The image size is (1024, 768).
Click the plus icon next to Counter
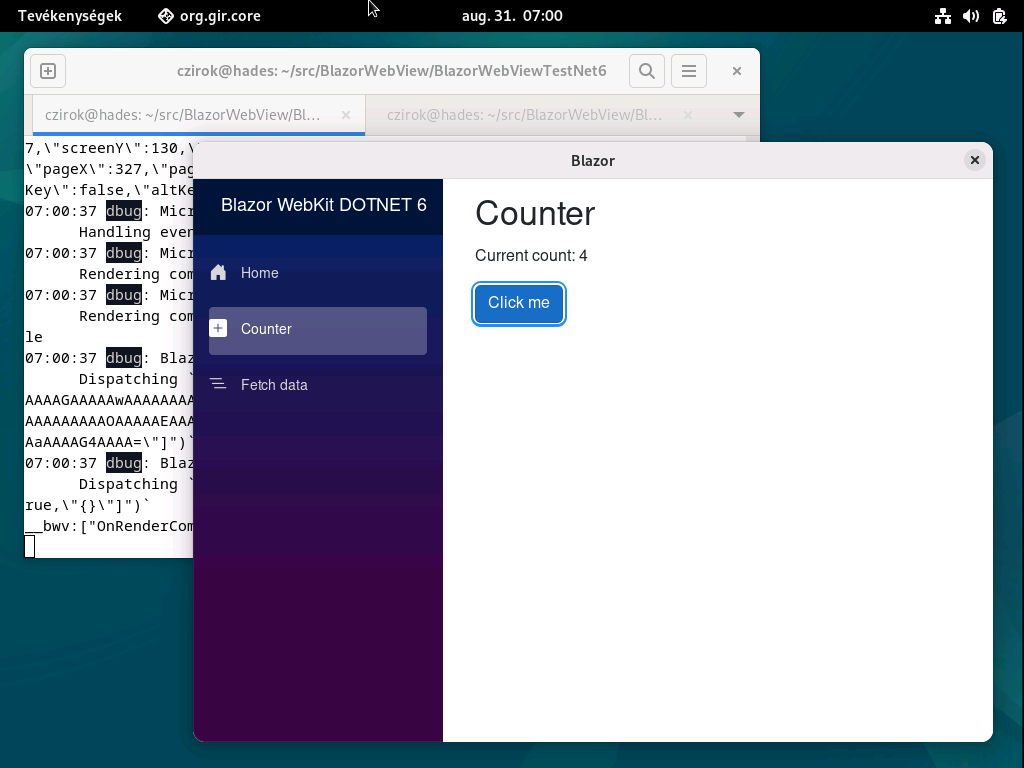tap(218, 326)
